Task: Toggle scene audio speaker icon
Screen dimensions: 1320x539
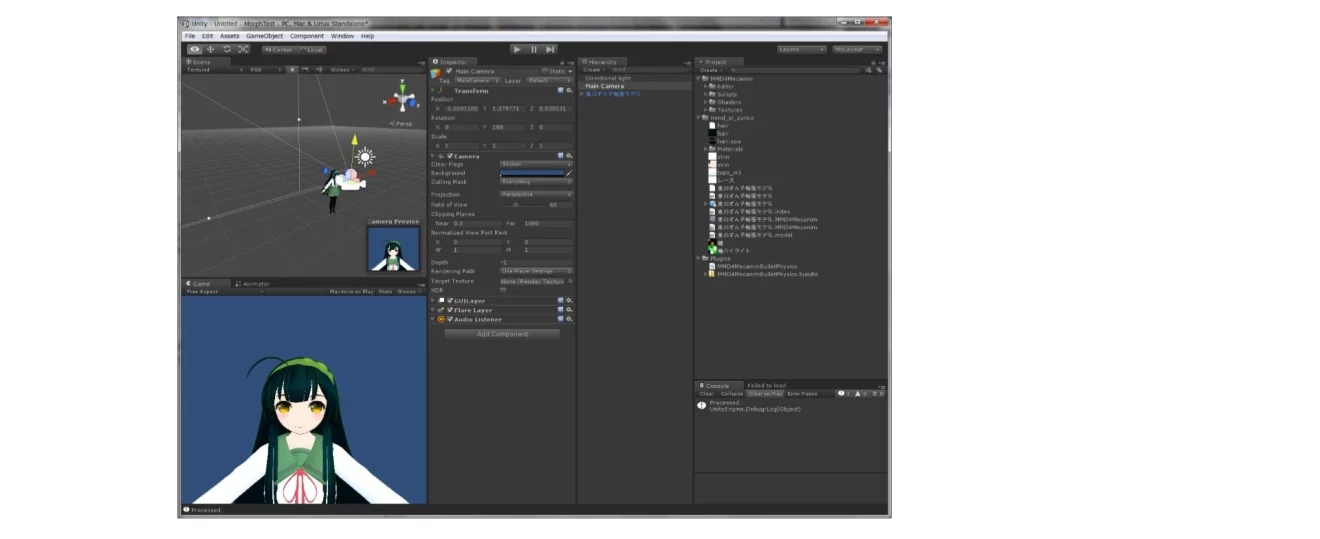Action: [x=319, y=70]
